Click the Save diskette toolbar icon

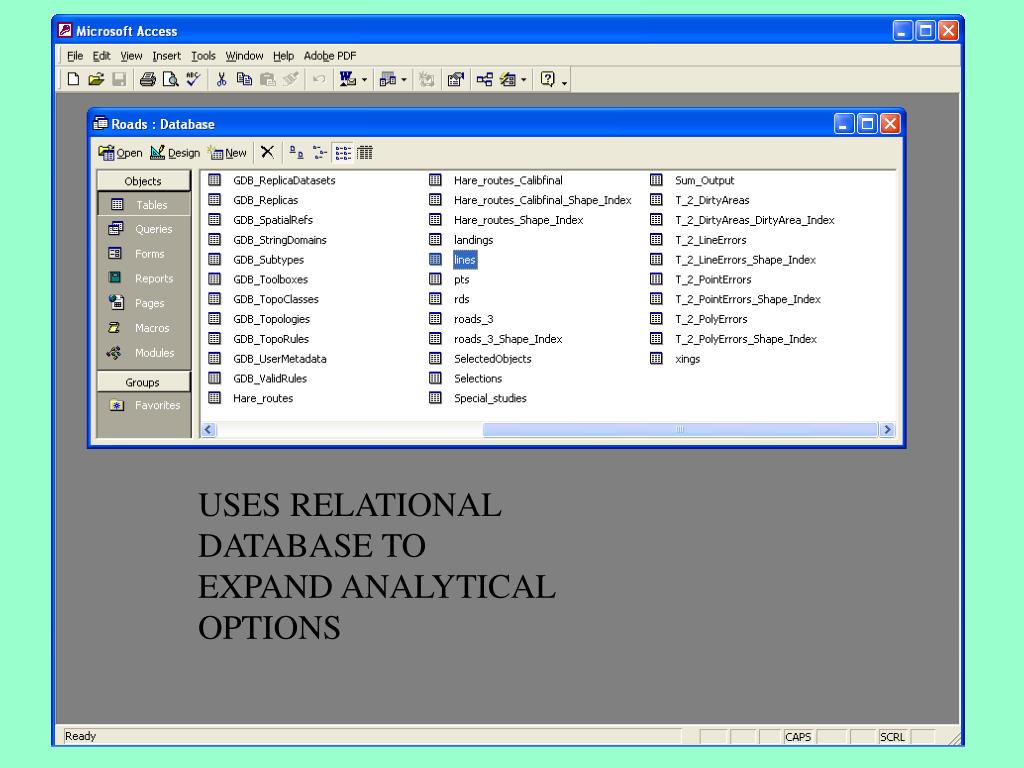coord(119,80)
